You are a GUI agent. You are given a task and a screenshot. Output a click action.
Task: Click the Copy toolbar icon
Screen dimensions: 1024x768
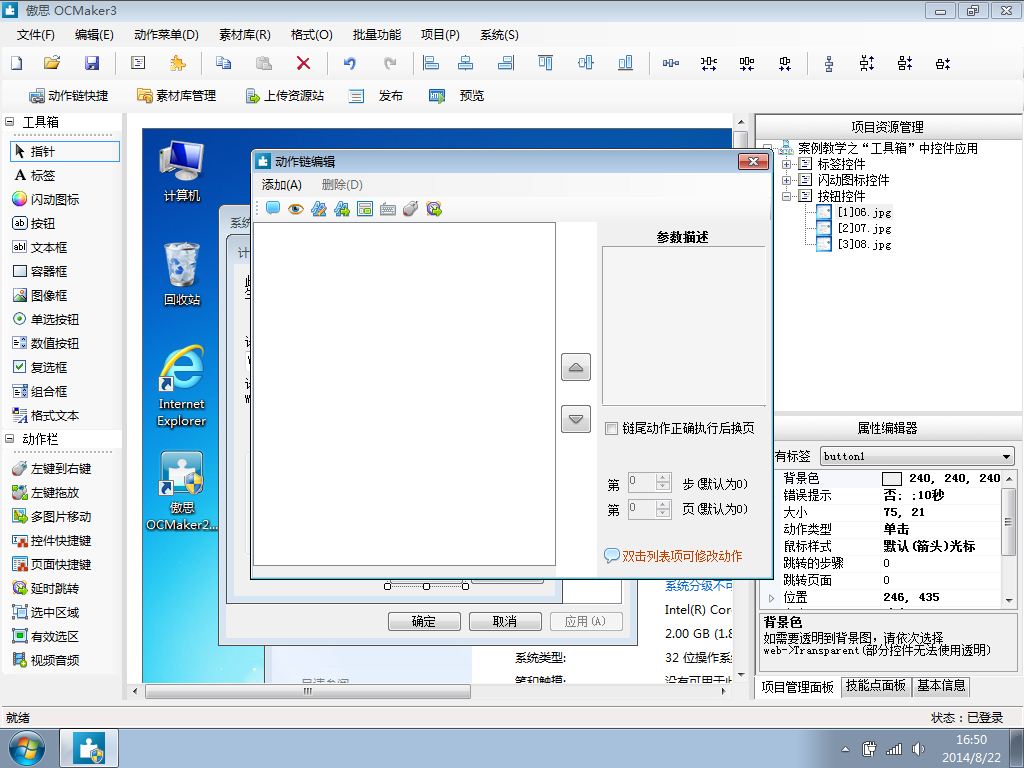point(223,63)
